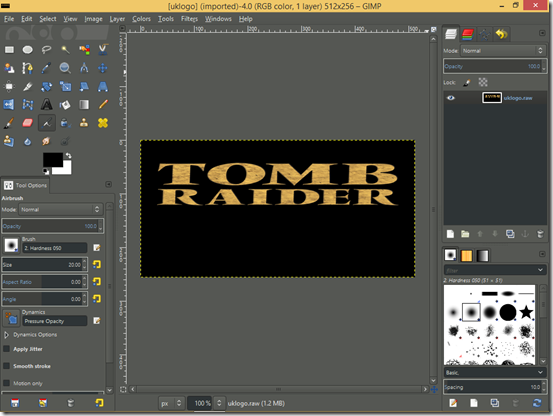Image resolution: width=553 pixels, height=416 pixels.
Task: Select the Scale tool
Action: pos(65,86)
